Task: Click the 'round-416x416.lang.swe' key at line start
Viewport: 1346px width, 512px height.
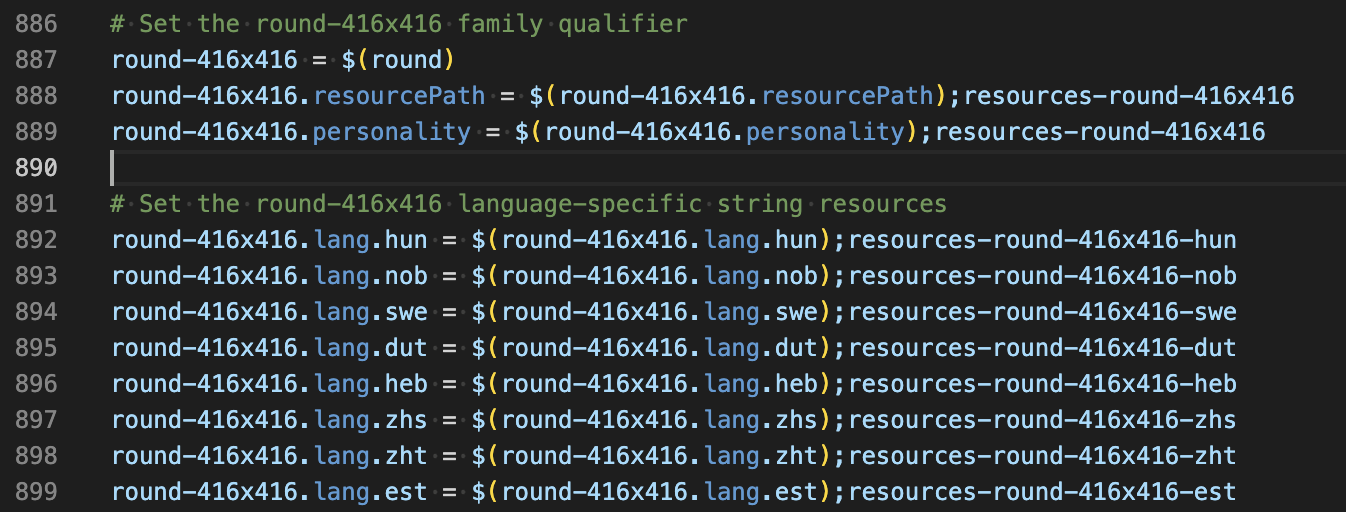Action: [x=270, y=312]
